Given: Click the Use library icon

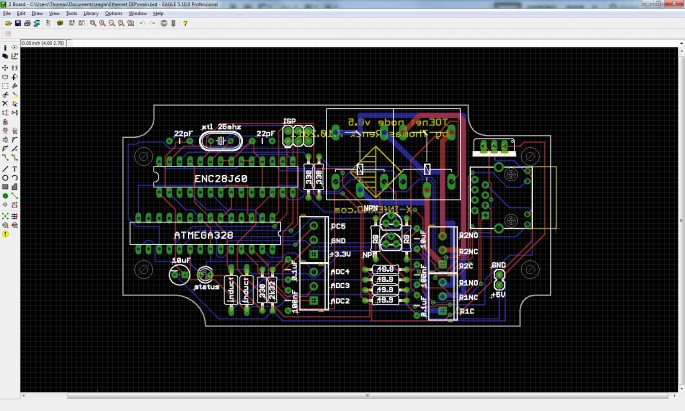Looking at the screenshot, I should [x=60, y=23].
